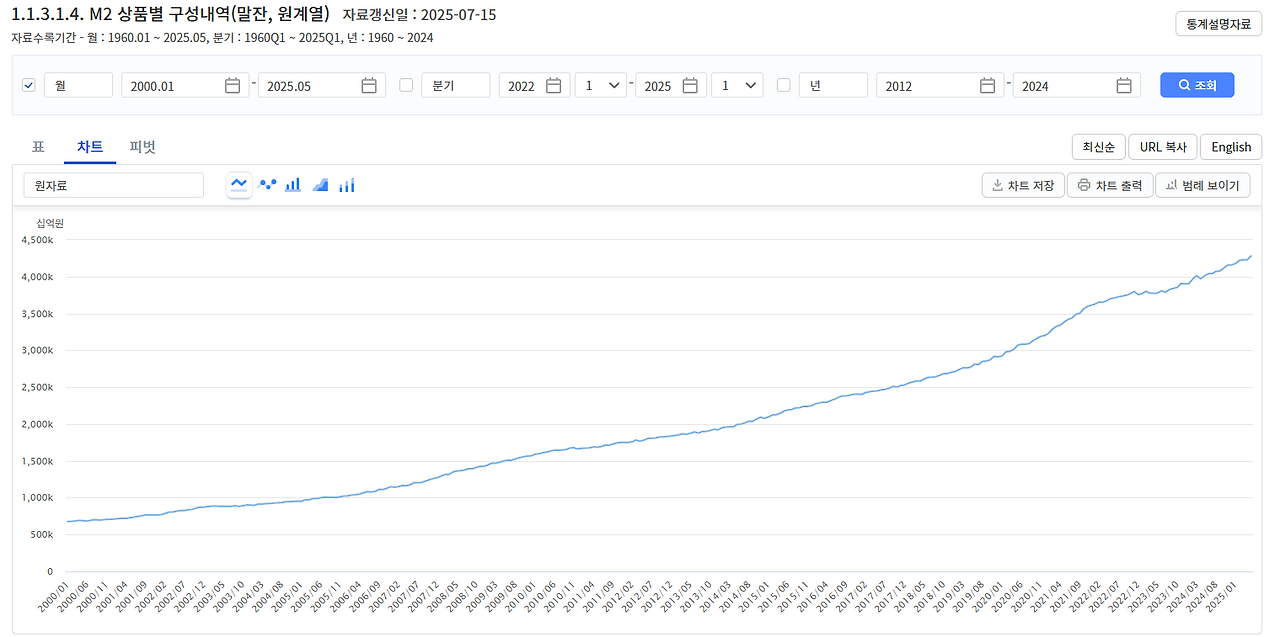Switch language with the English button

pos(1231,147)
